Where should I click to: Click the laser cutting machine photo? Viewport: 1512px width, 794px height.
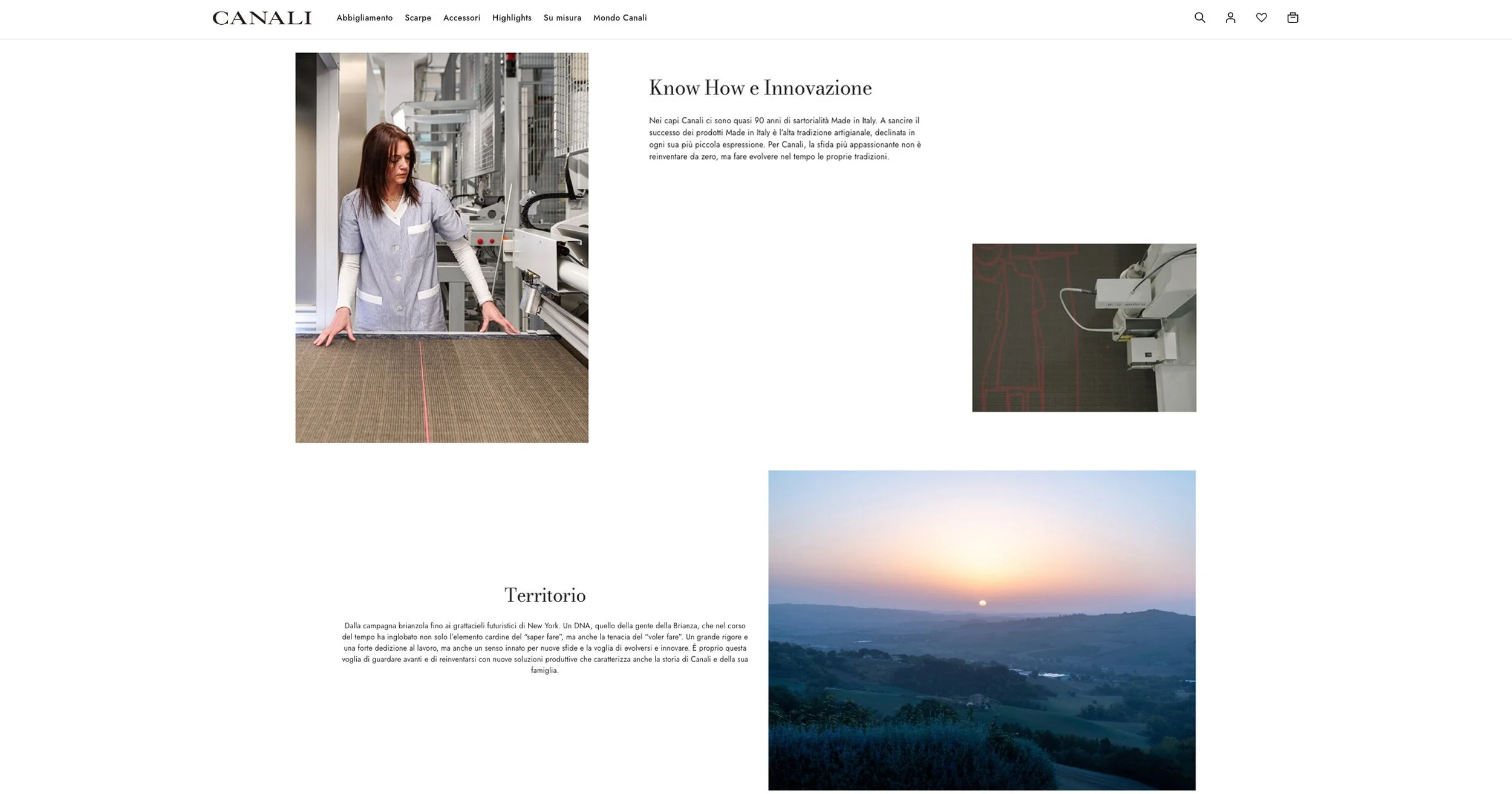point(1084,327)
